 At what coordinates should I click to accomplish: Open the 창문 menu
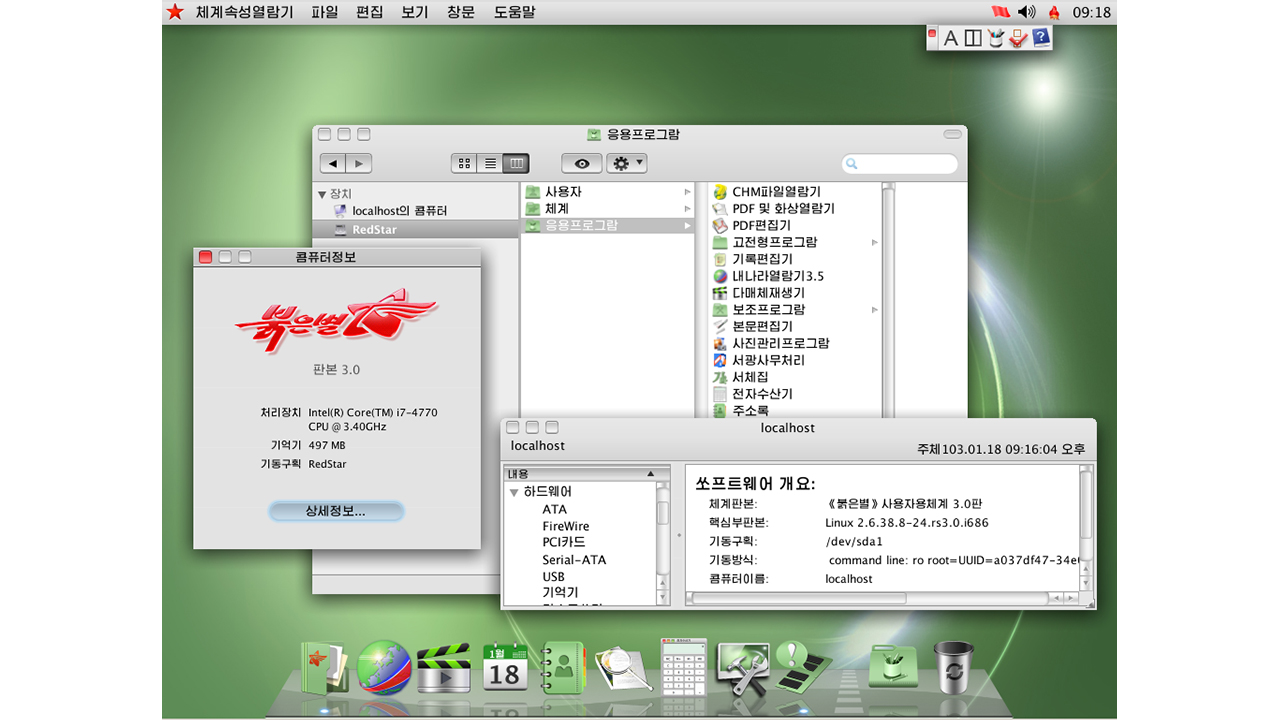pos(461,12)
